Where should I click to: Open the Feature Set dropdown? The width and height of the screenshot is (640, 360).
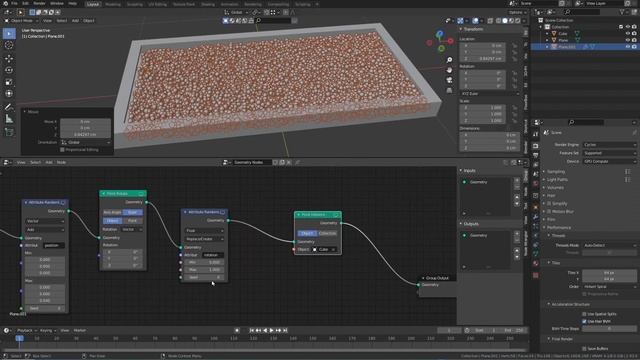[609, 153]
